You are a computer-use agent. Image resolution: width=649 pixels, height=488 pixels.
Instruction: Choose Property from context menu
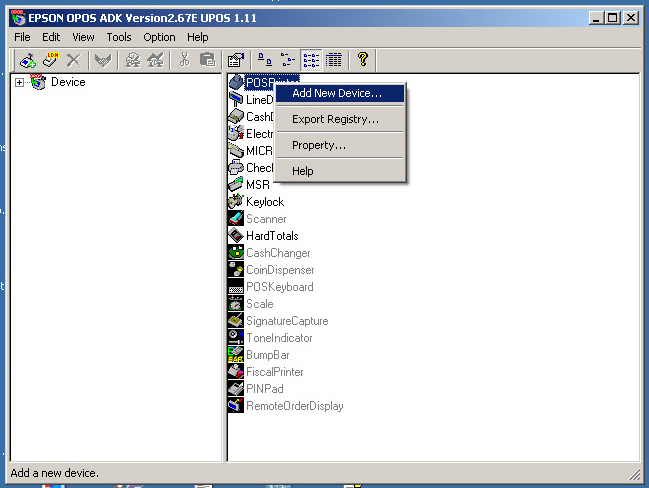coord(340,145)
